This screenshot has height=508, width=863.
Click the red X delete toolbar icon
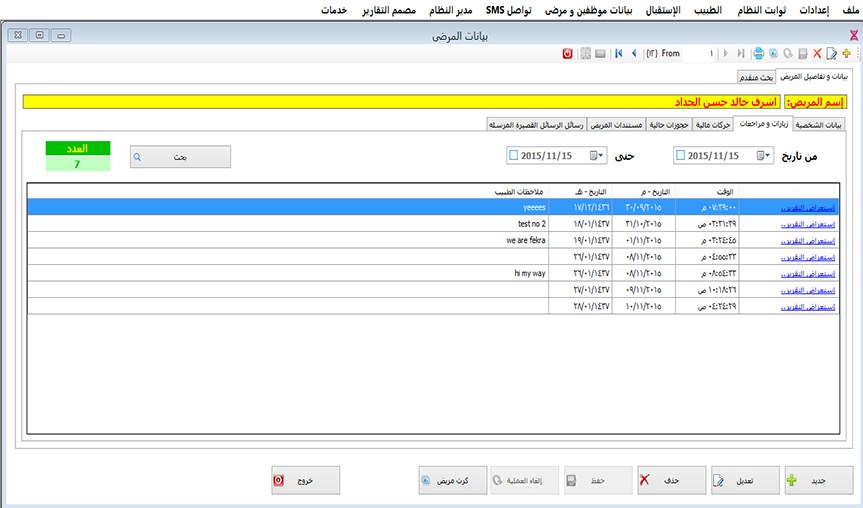pyautogui.click(x=817, y=53)
